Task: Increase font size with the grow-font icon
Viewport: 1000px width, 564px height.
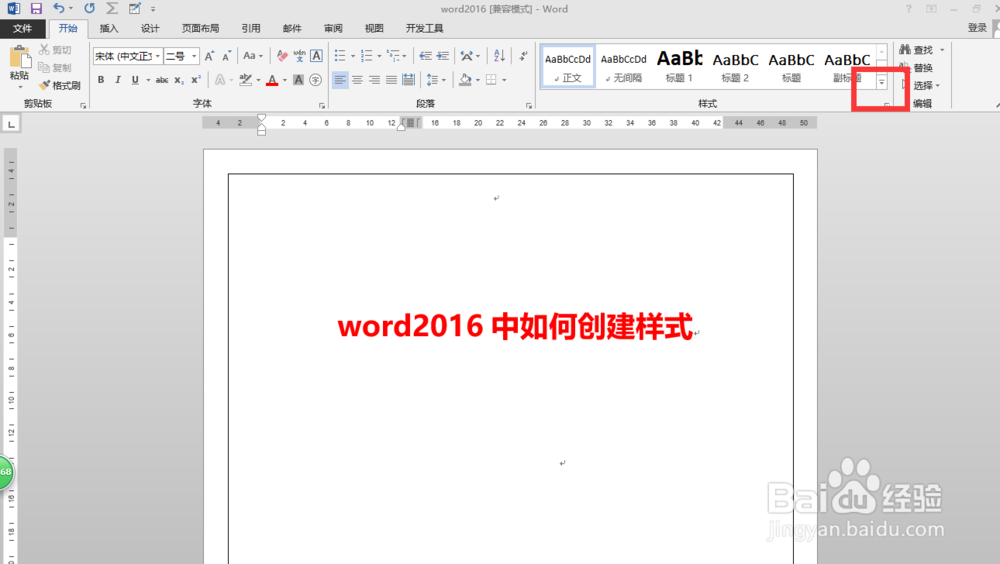Action: tap(209, 56)
